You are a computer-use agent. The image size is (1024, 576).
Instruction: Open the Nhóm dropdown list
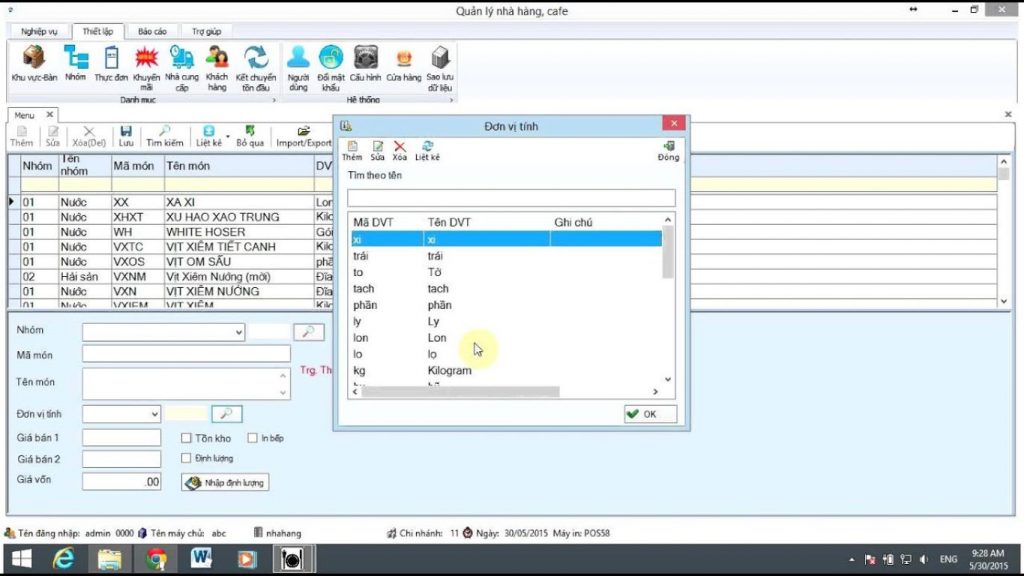point(237,331)
